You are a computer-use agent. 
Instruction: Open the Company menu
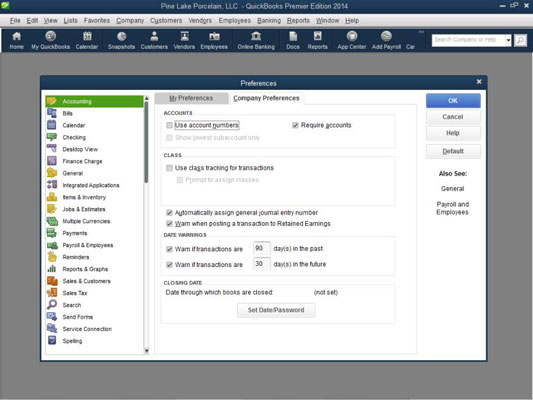pyautogui.click(x=130, y=21)
